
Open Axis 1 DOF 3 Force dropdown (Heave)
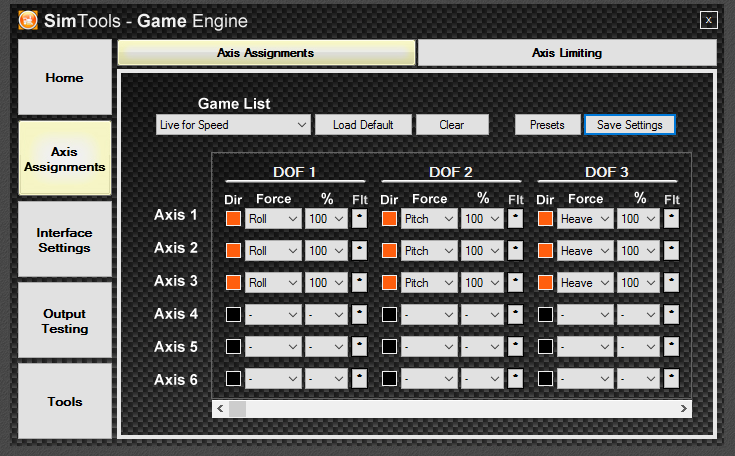point(585,218)
